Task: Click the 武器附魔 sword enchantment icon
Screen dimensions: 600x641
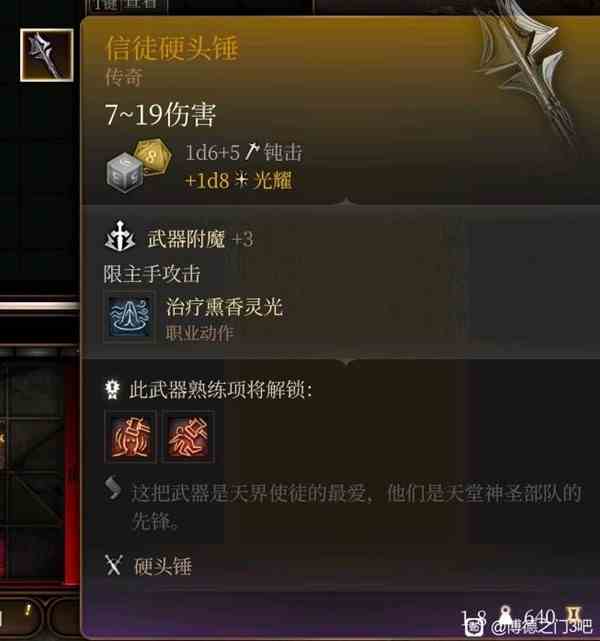Action: [120, 237]
